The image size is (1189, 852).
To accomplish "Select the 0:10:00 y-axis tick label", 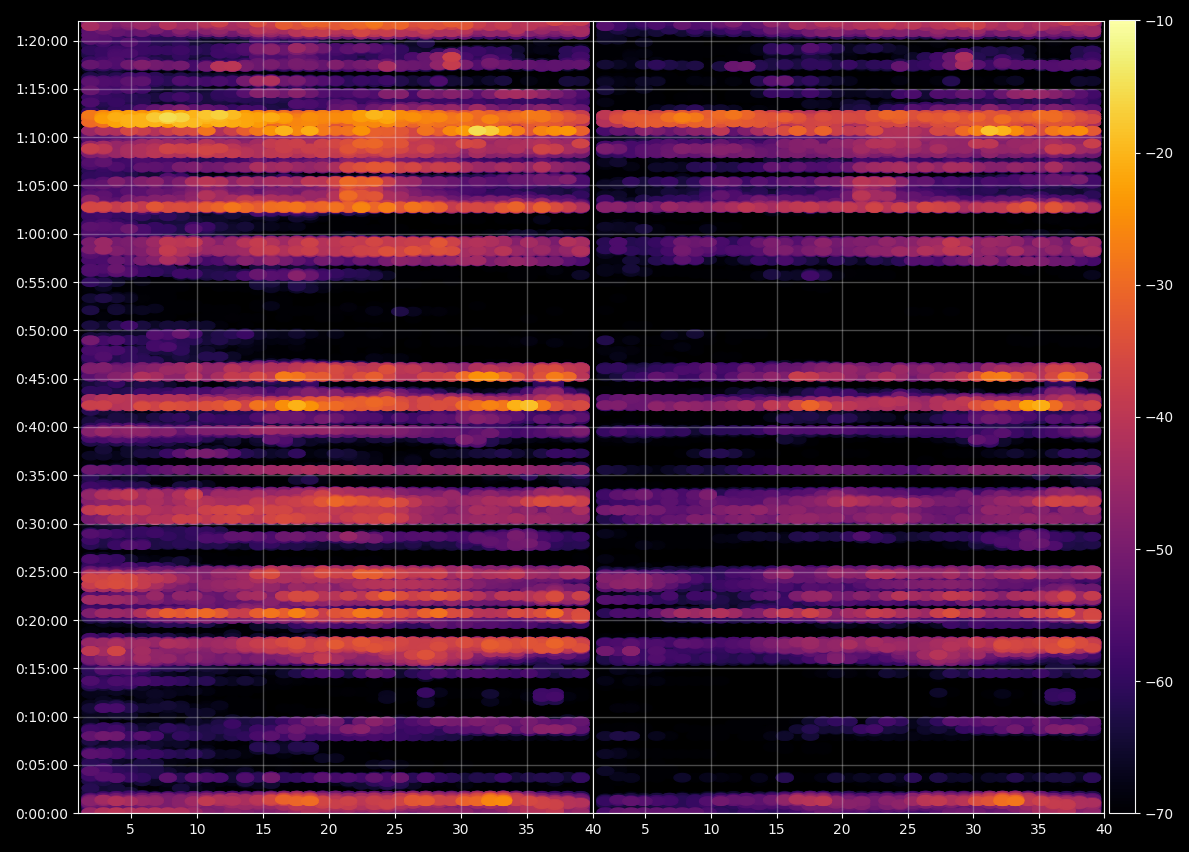I will [42, 717].
